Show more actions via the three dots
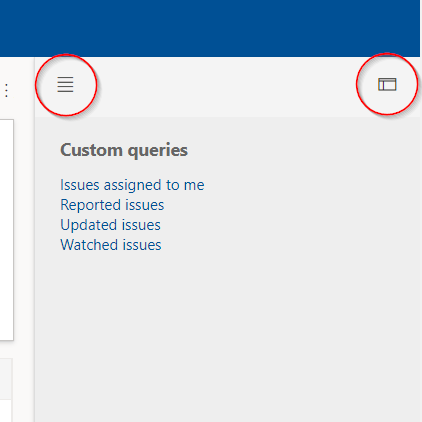 tap(6, 90)
